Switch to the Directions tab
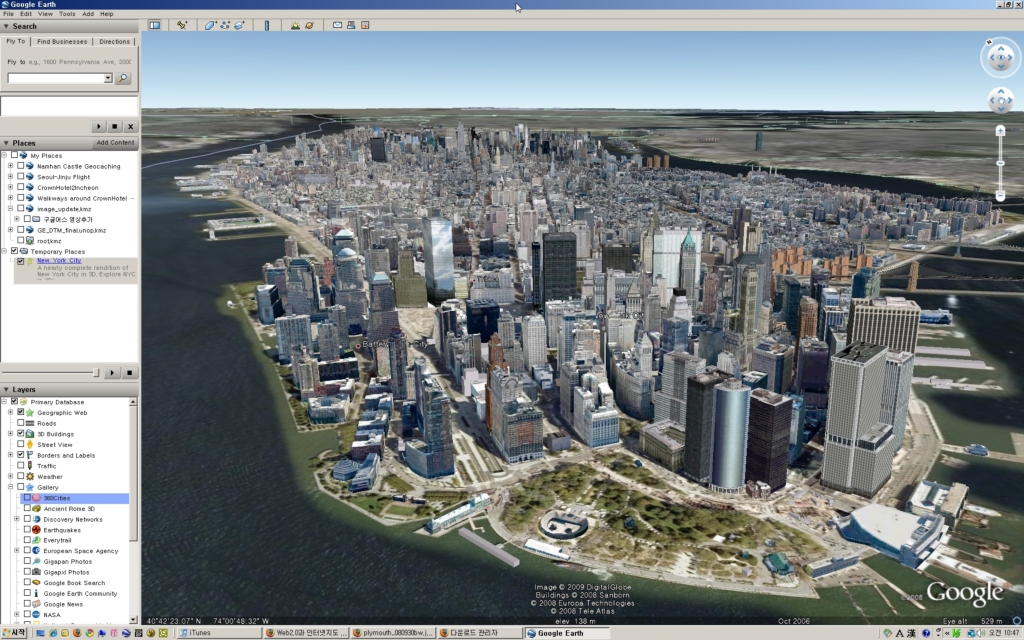This screenshot has height=640, width=1024. pyautogui.click(x=115, y=42)
